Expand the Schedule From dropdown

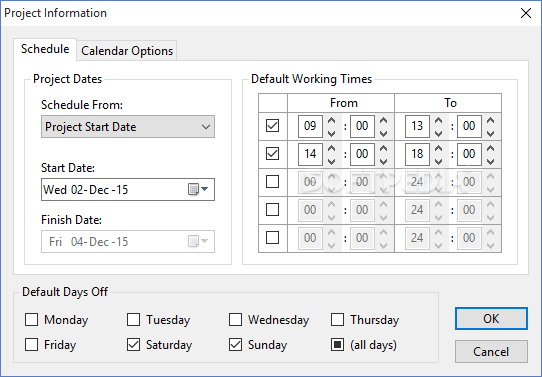click(x=128, y=127)
